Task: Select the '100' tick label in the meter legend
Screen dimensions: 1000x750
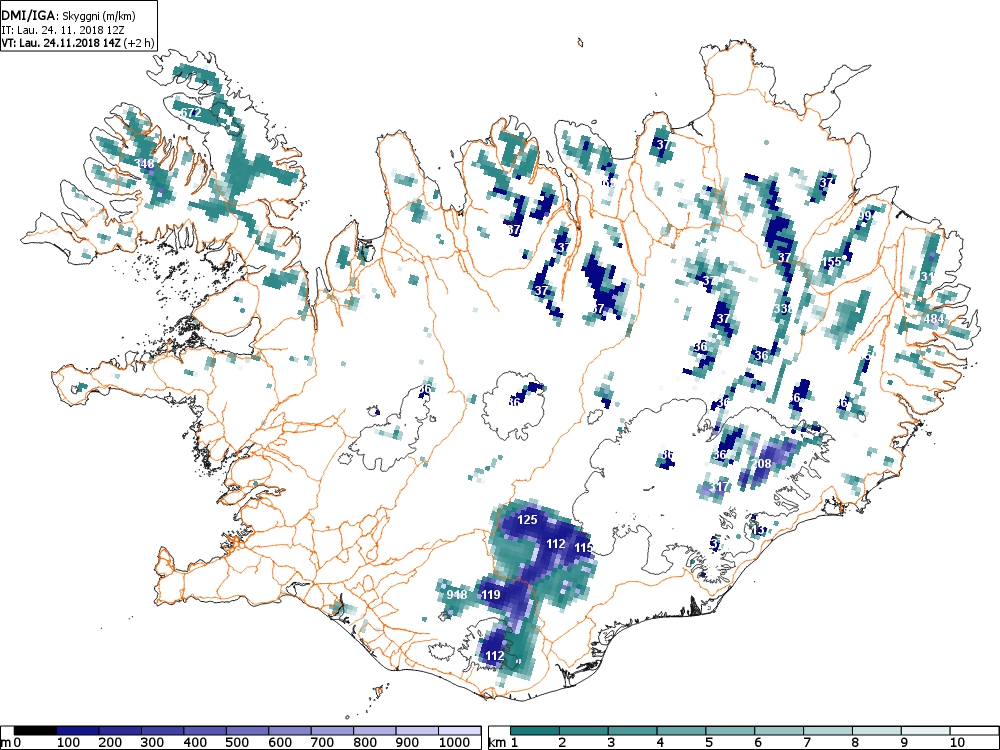Action: (68, 742)
